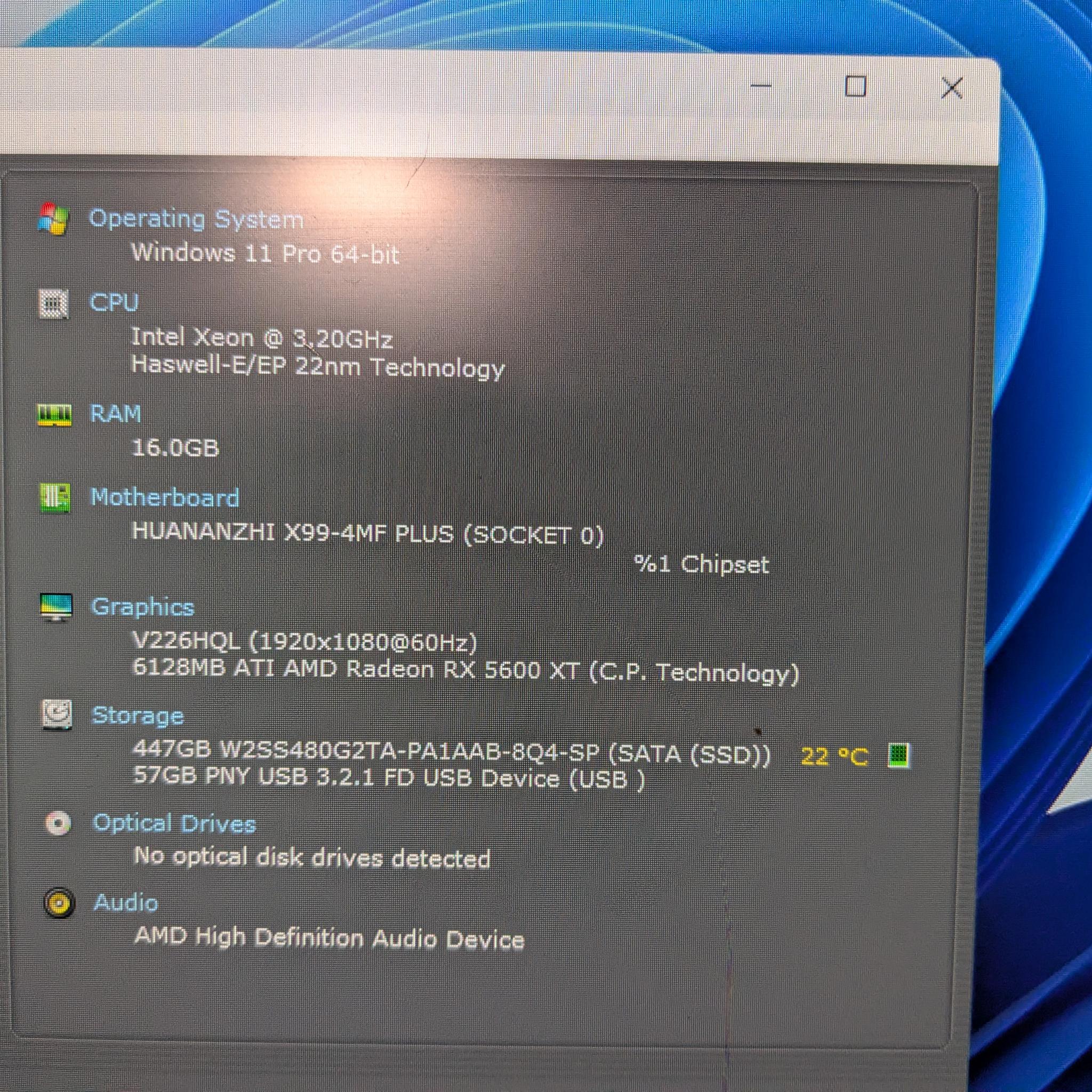Open the Storage section link

point(138,717)
